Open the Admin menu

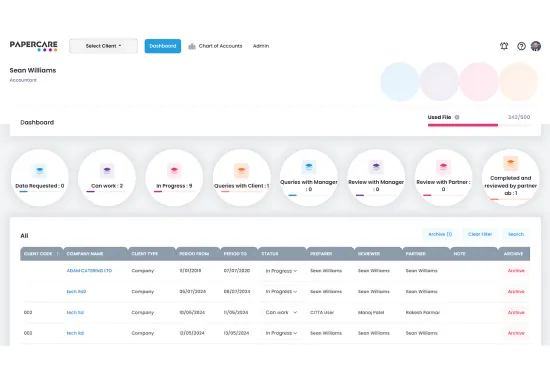261,46
